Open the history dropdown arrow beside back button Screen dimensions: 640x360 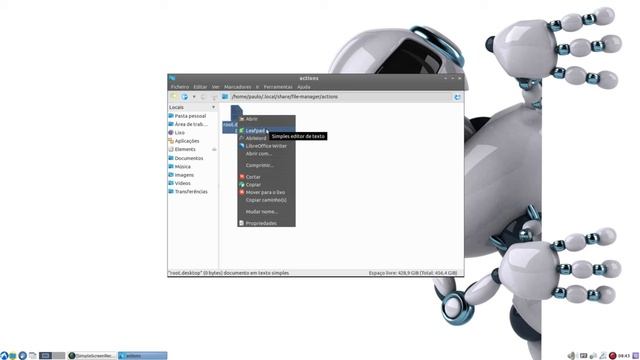click(x=194, y=97)
